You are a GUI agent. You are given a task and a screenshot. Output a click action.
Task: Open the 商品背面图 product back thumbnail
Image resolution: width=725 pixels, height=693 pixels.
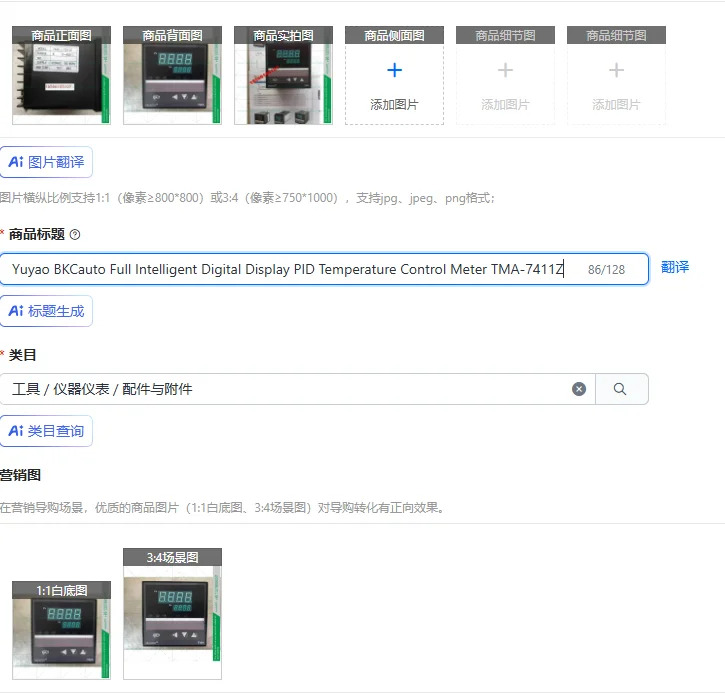click(x=172, y=75)
